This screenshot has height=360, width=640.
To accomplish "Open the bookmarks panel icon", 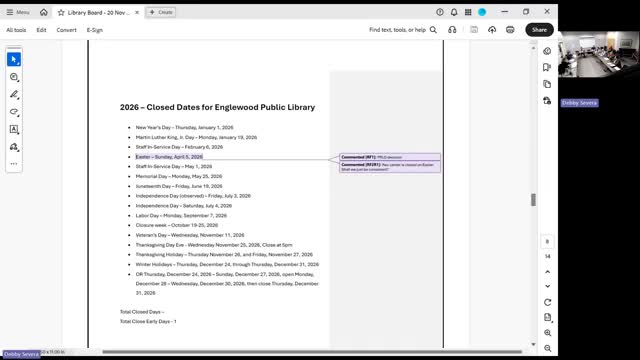I will click(x=547, y=67).
